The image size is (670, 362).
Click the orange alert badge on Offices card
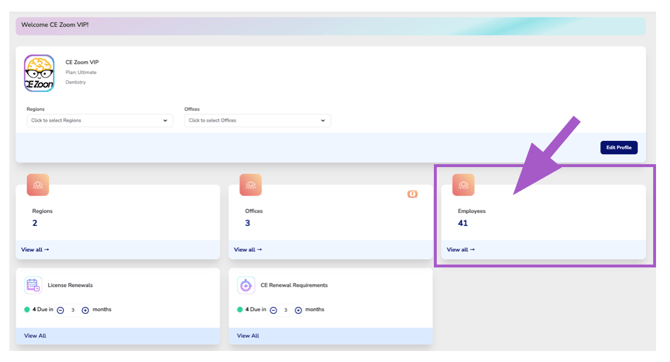[x=412, y=194]
